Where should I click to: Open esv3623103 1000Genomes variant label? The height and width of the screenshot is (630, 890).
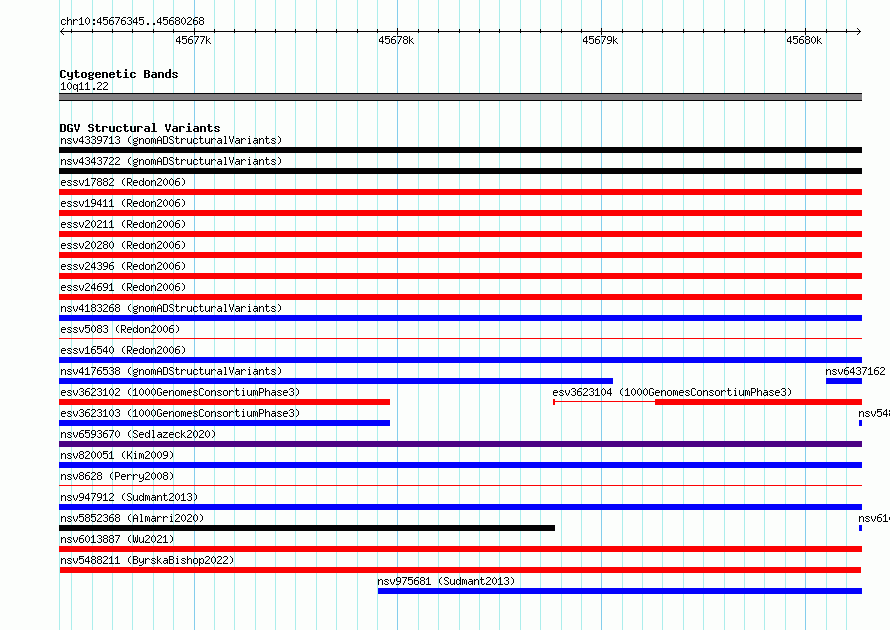[180, 413]
